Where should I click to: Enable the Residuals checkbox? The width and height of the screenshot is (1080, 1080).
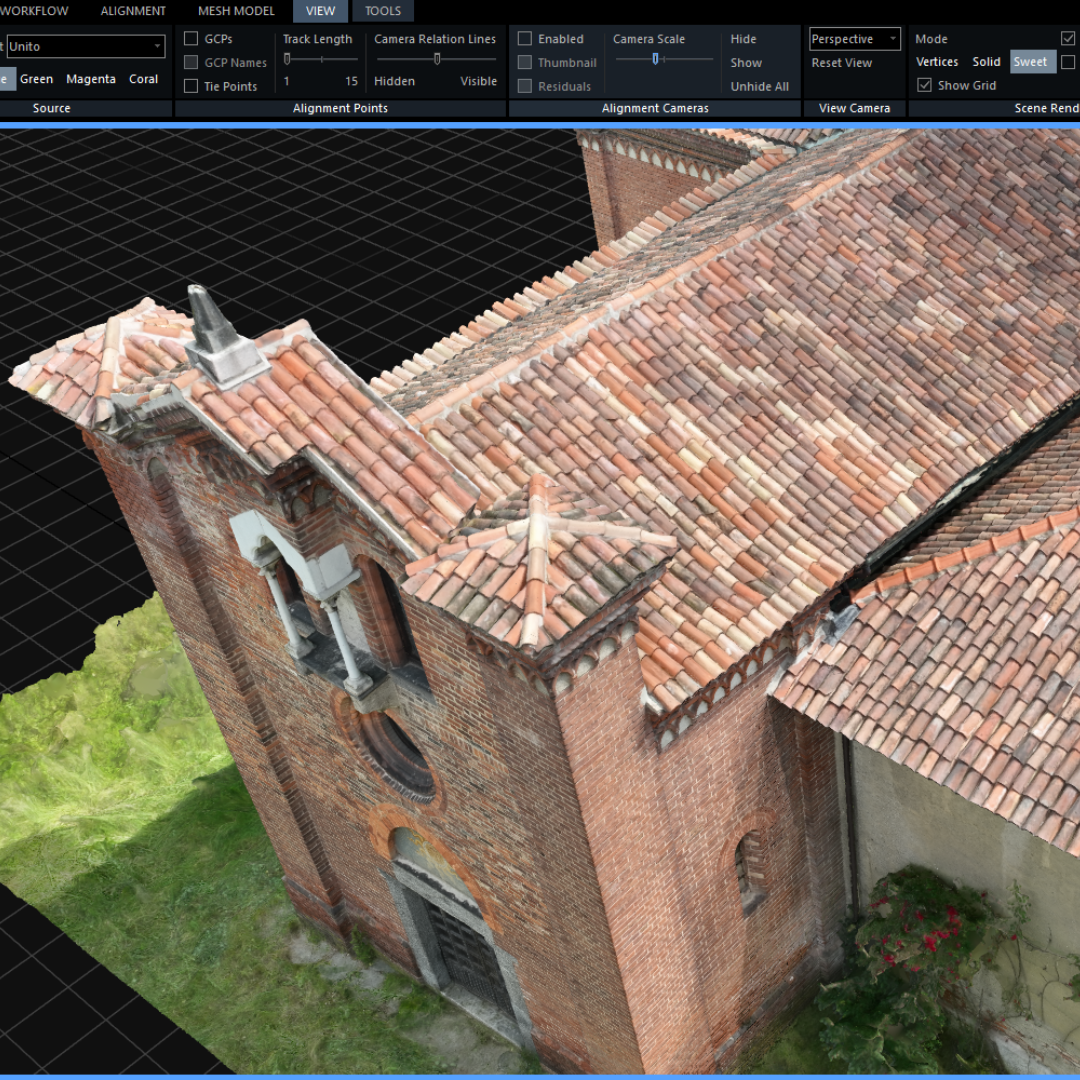click(x=525, y=86)
